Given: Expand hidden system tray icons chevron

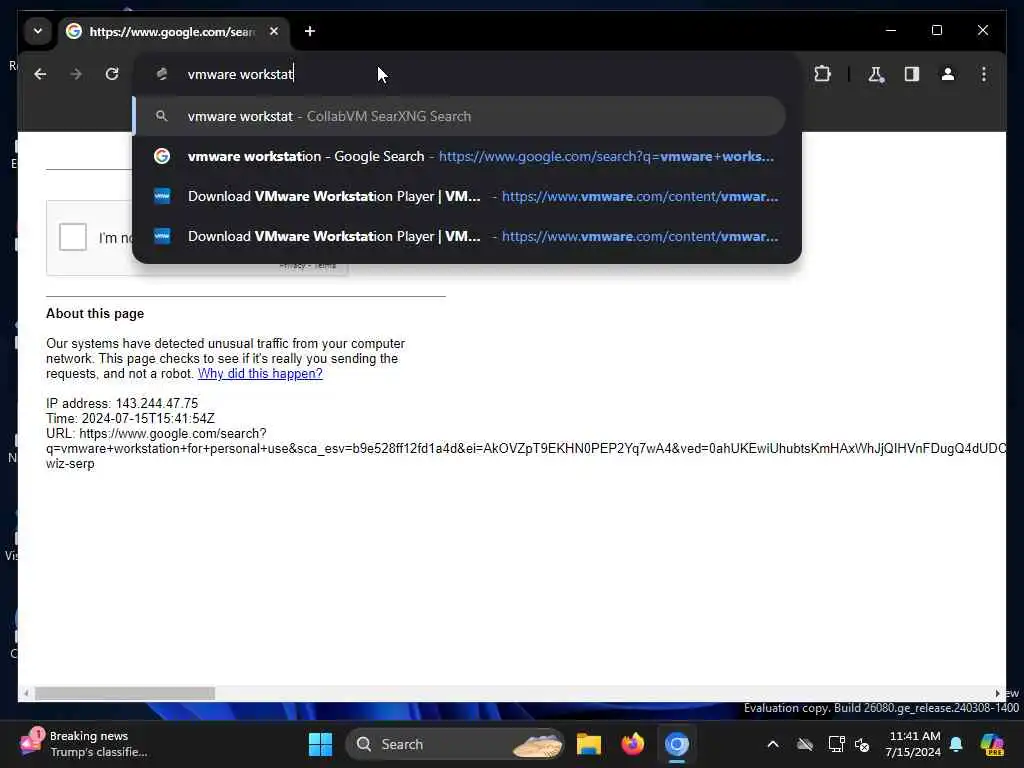Looking at the screenshot, I should tap(773, 744).
